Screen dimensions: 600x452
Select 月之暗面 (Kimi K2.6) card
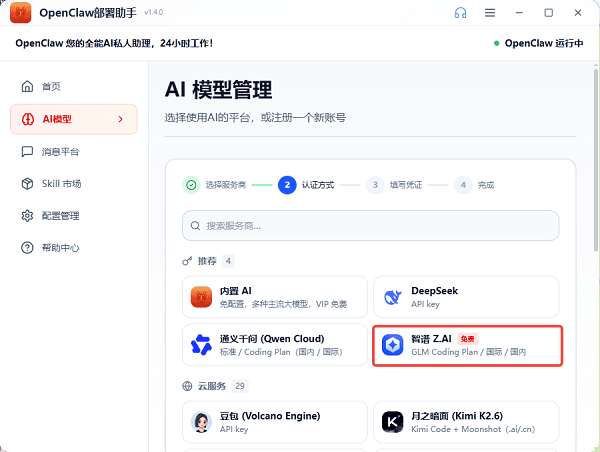[x=466, y=422]
